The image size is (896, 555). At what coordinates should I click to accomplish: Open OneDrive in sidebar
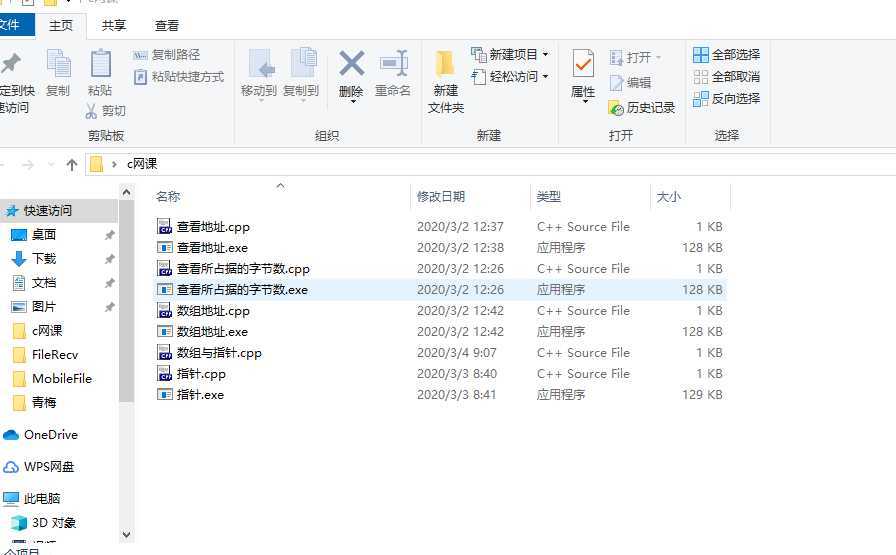click(51, 434)
